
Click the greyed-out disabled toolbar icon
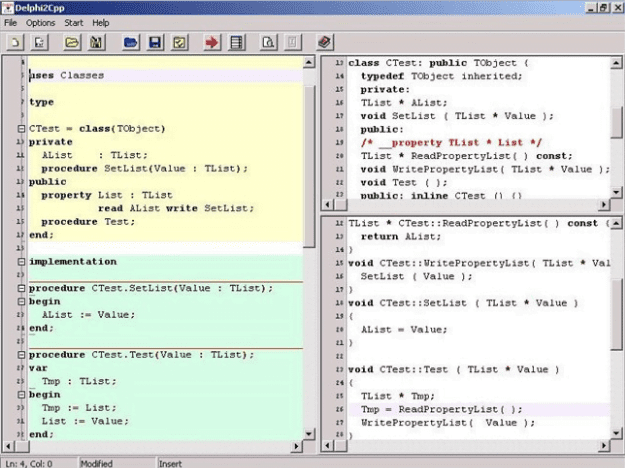pos(293,42)
